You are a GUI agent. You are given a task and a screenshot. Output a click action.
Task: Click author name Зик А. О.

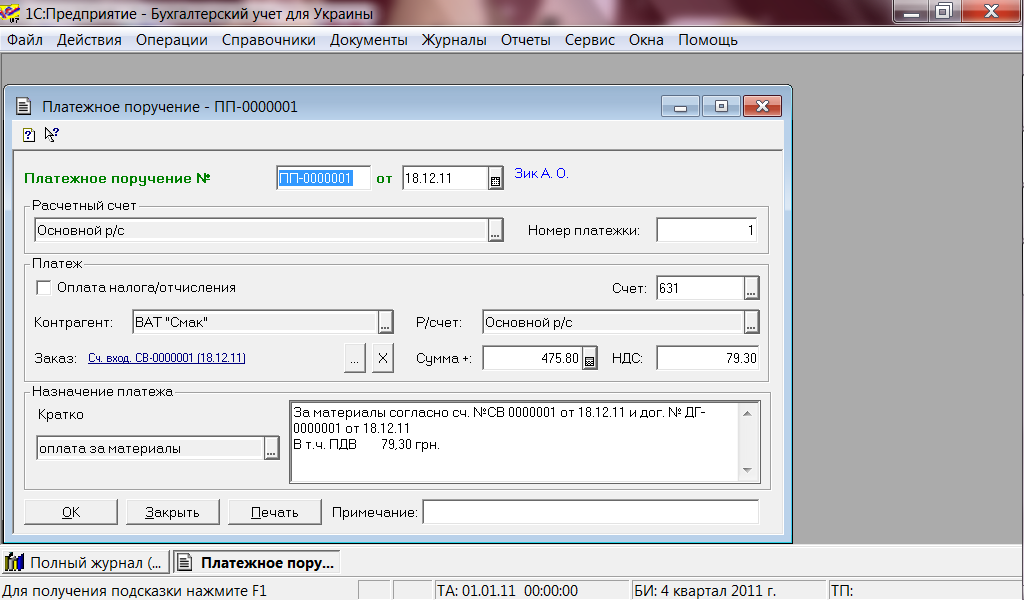[541, 173]
